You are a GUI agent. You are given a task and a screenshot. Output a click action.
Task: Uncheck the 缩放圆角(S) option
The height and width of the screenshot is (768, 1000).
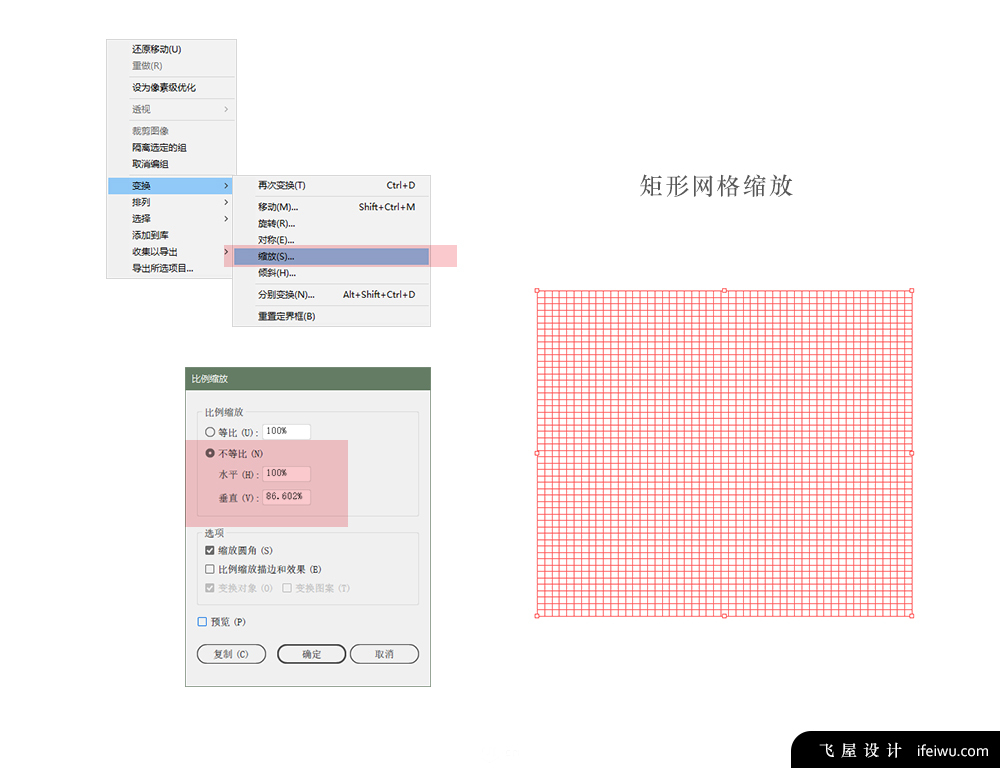point(210,550)
